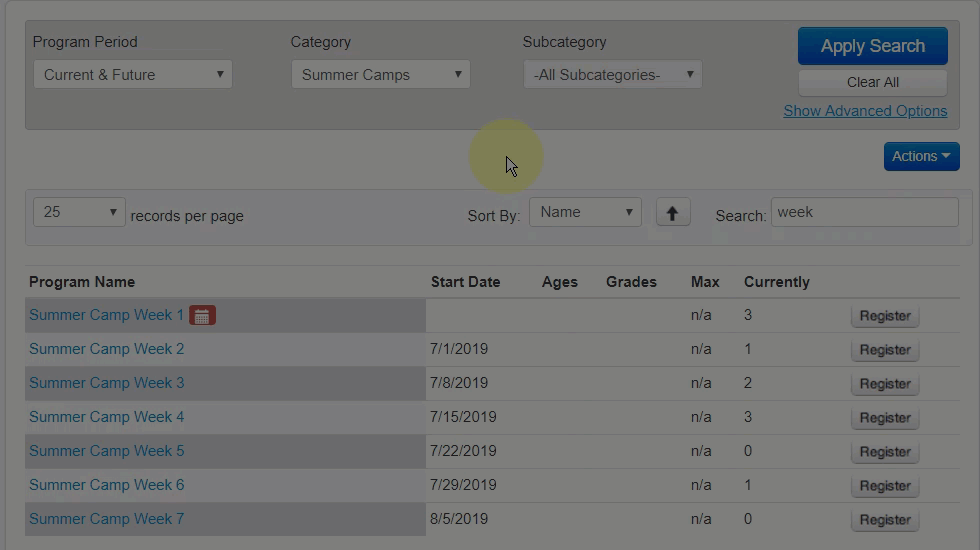The image size is (980, 550).
Task: Open the Subcategory dropdown
Action: (x=612, y=75)
